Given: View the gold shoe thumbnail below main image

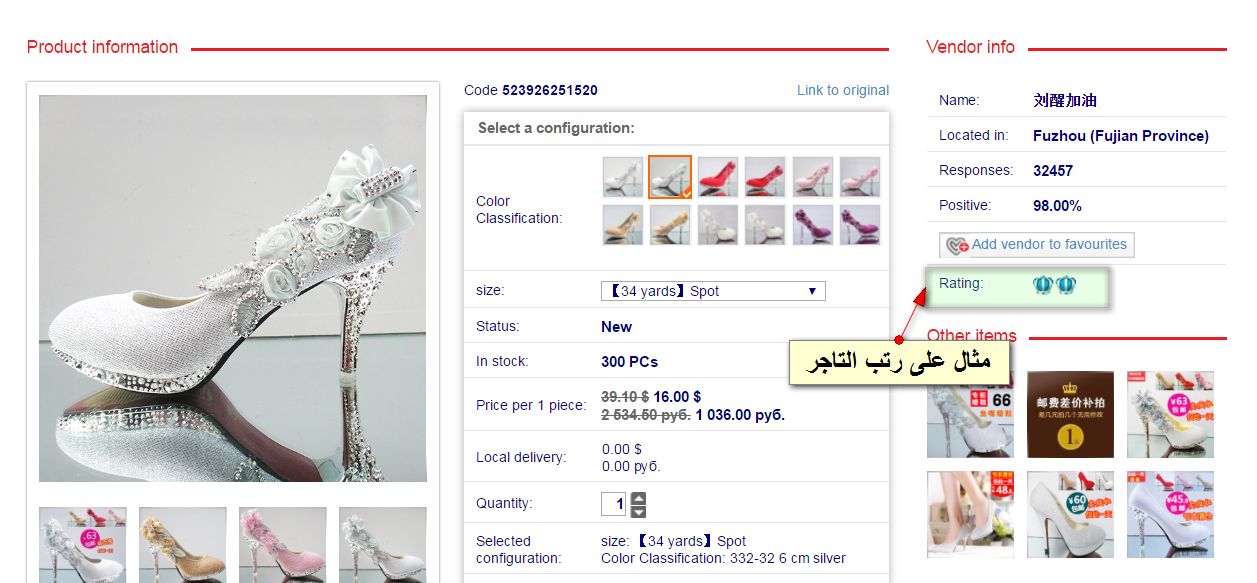Looking at the screenshot, I should [182, 545].
